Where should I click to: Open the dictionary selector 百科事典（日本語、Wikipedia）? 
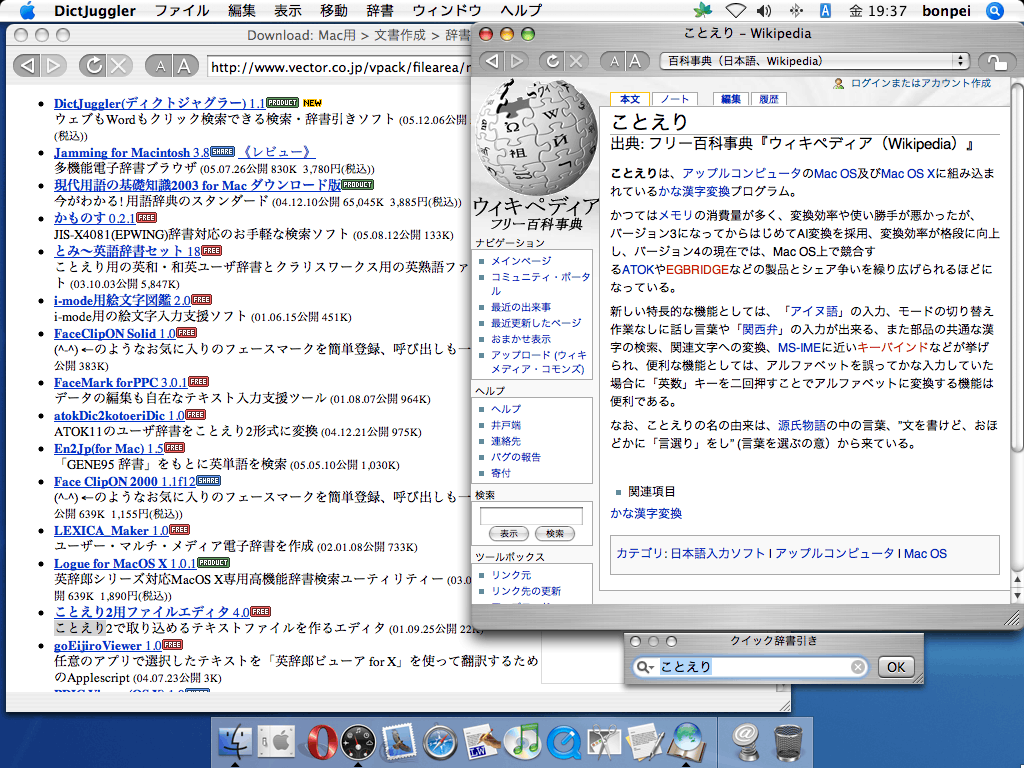pyautogui.click(x=814, y=61)
